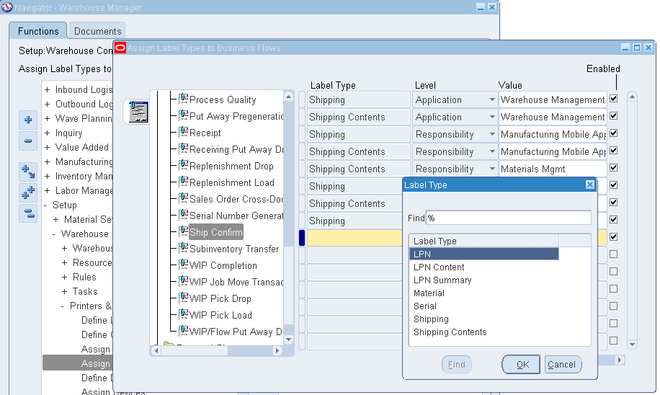Open Level dropdown for fourth row Responsibility
Viewport: 660px width, 395px height.
coord(492,152)
